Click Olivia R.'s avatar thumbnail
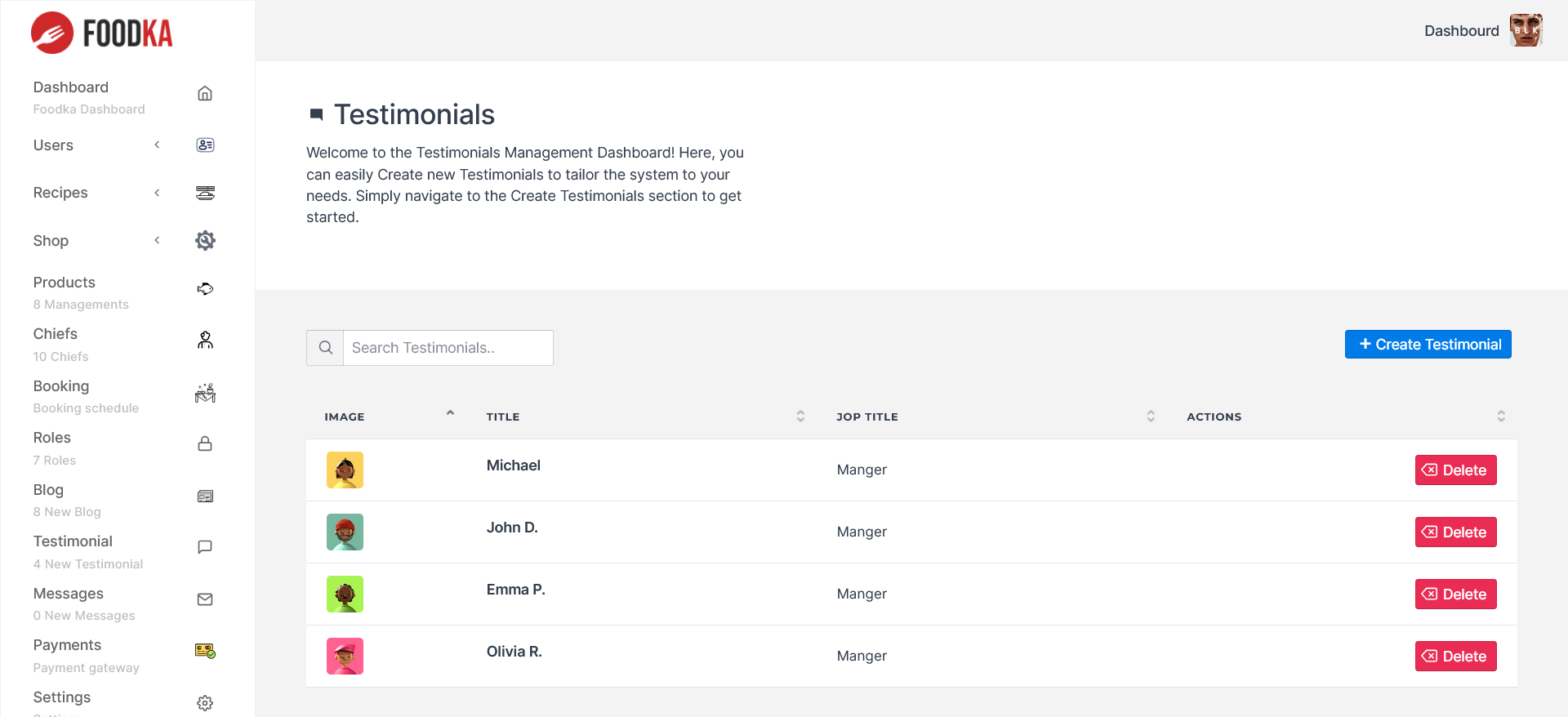The height and width of the screenshot is (717, 1568). pos(345,657)
